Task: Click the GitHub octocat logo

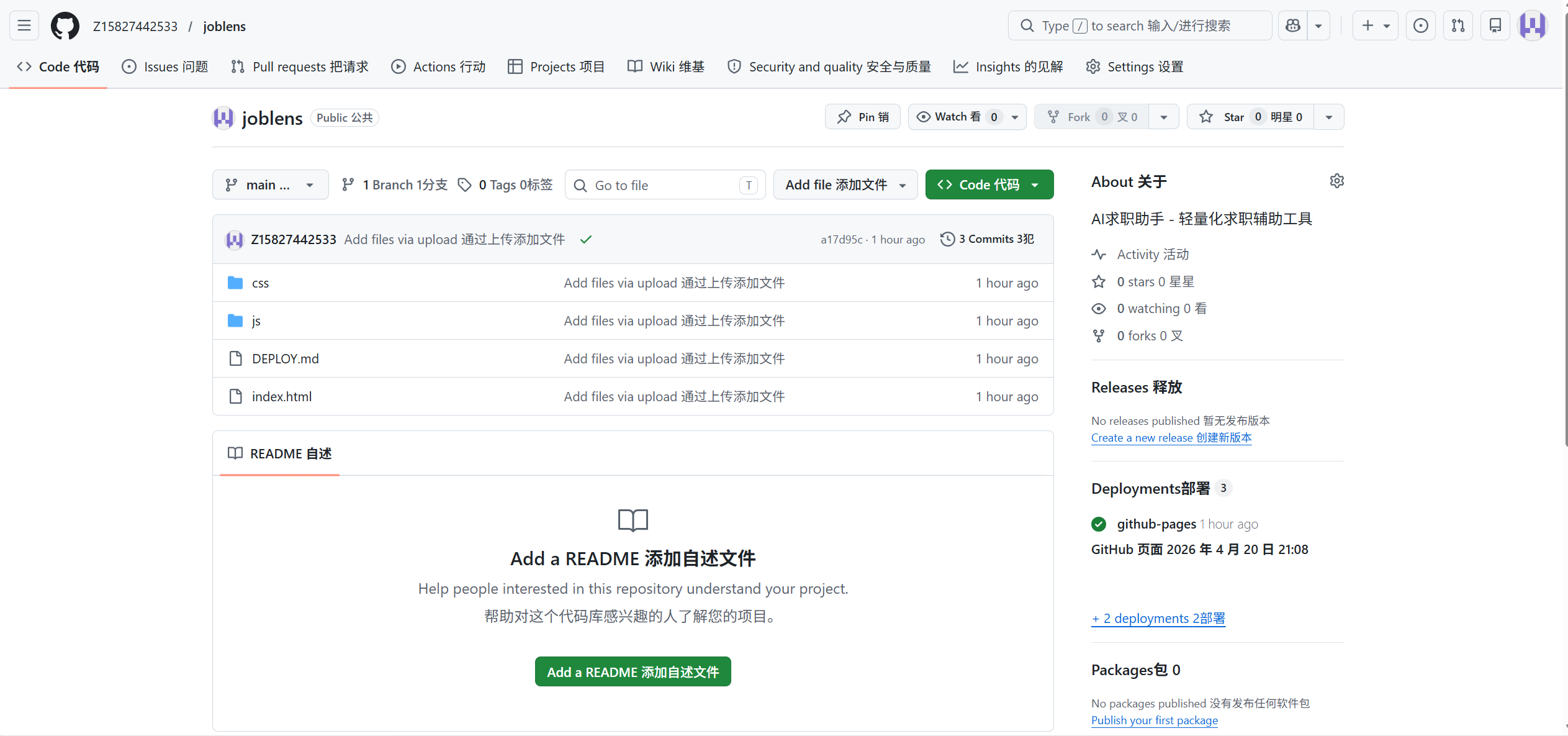Action: coord(65,26)
